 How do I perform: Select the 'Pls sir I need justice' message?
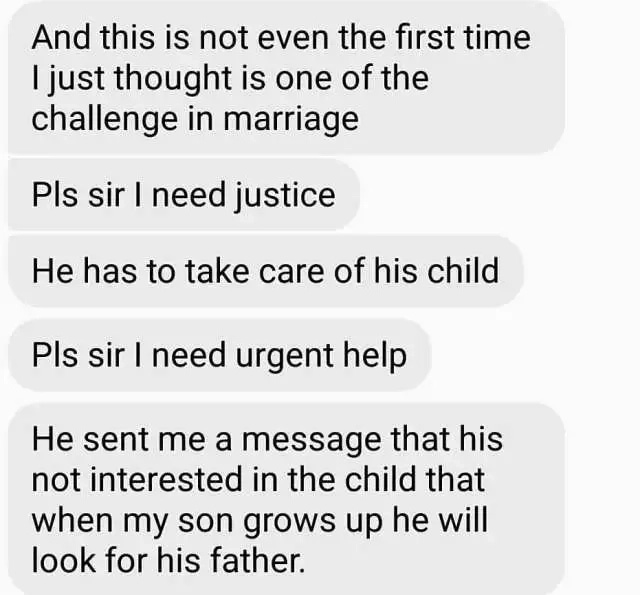(184, 195)
